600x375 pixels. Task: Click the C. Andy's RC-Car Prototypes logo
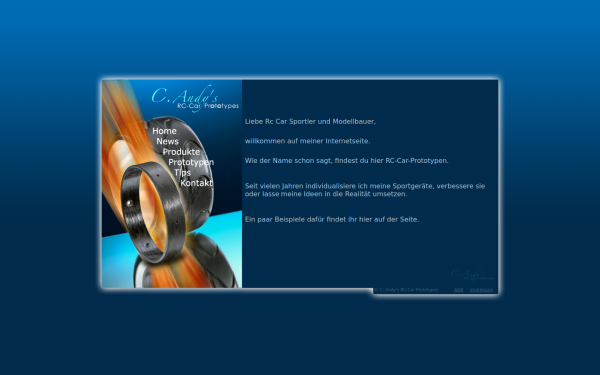pos(195,99)
